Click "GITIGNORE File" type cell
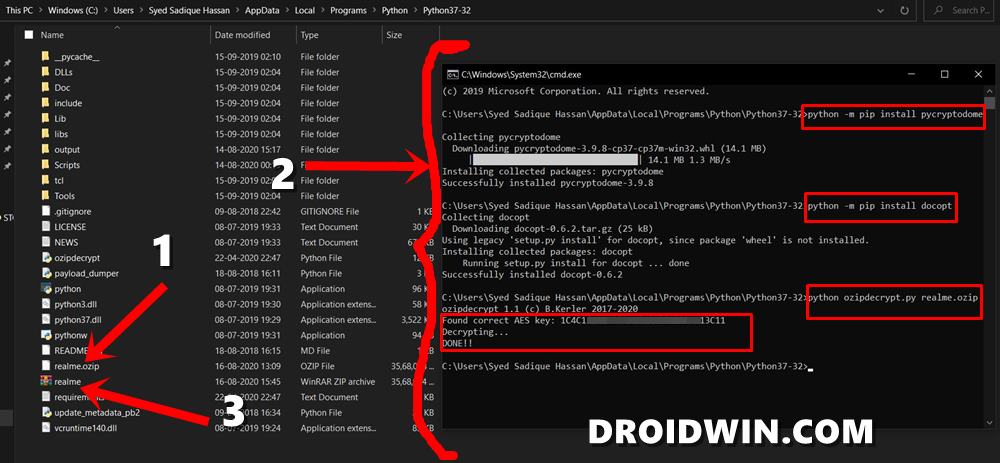 330,211
